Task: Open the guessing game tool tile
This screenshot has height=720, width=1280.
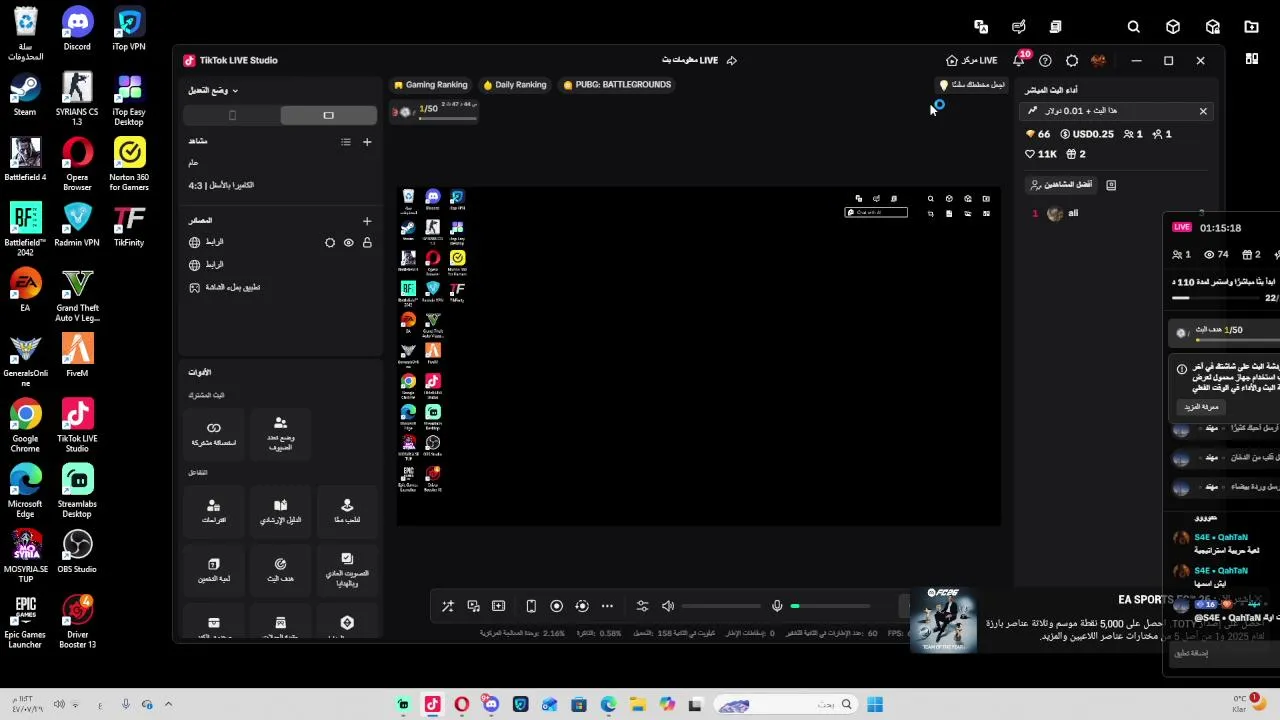Action: [x=214, y=570]
